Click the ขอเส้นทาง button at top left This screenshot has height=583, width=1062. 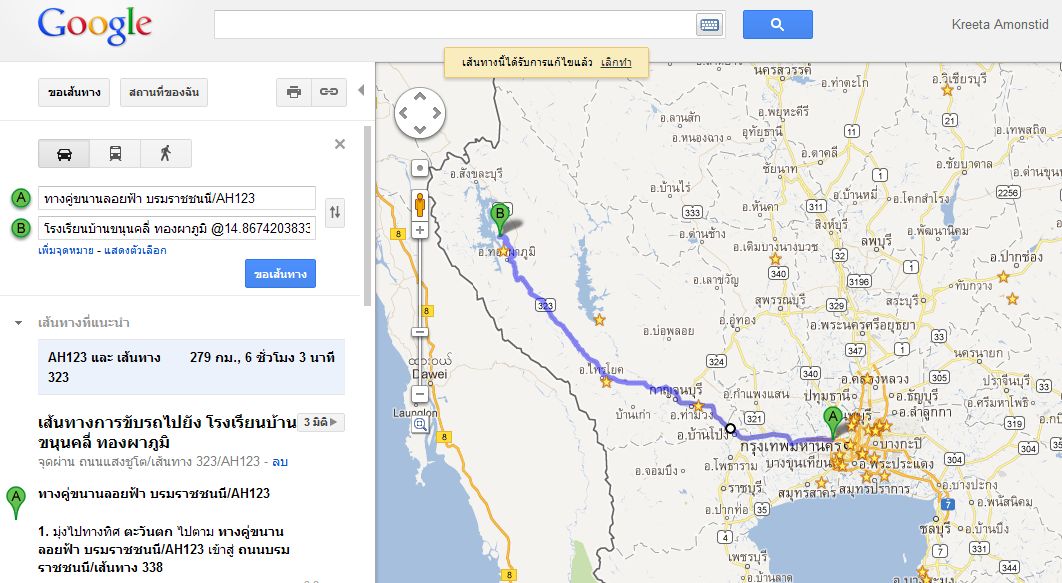pyautogui.click(x=75, y=92)
